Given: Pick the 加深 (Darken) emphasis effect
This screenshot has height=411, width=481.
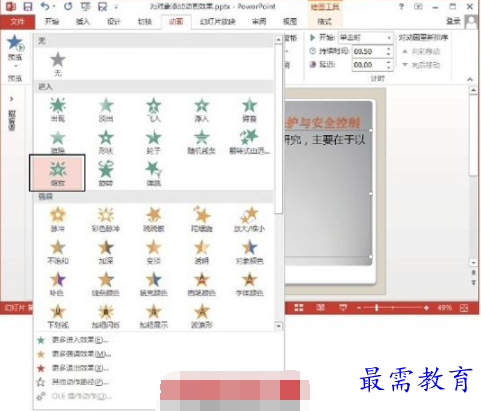Looking at the screenshot, I should 106,252.
